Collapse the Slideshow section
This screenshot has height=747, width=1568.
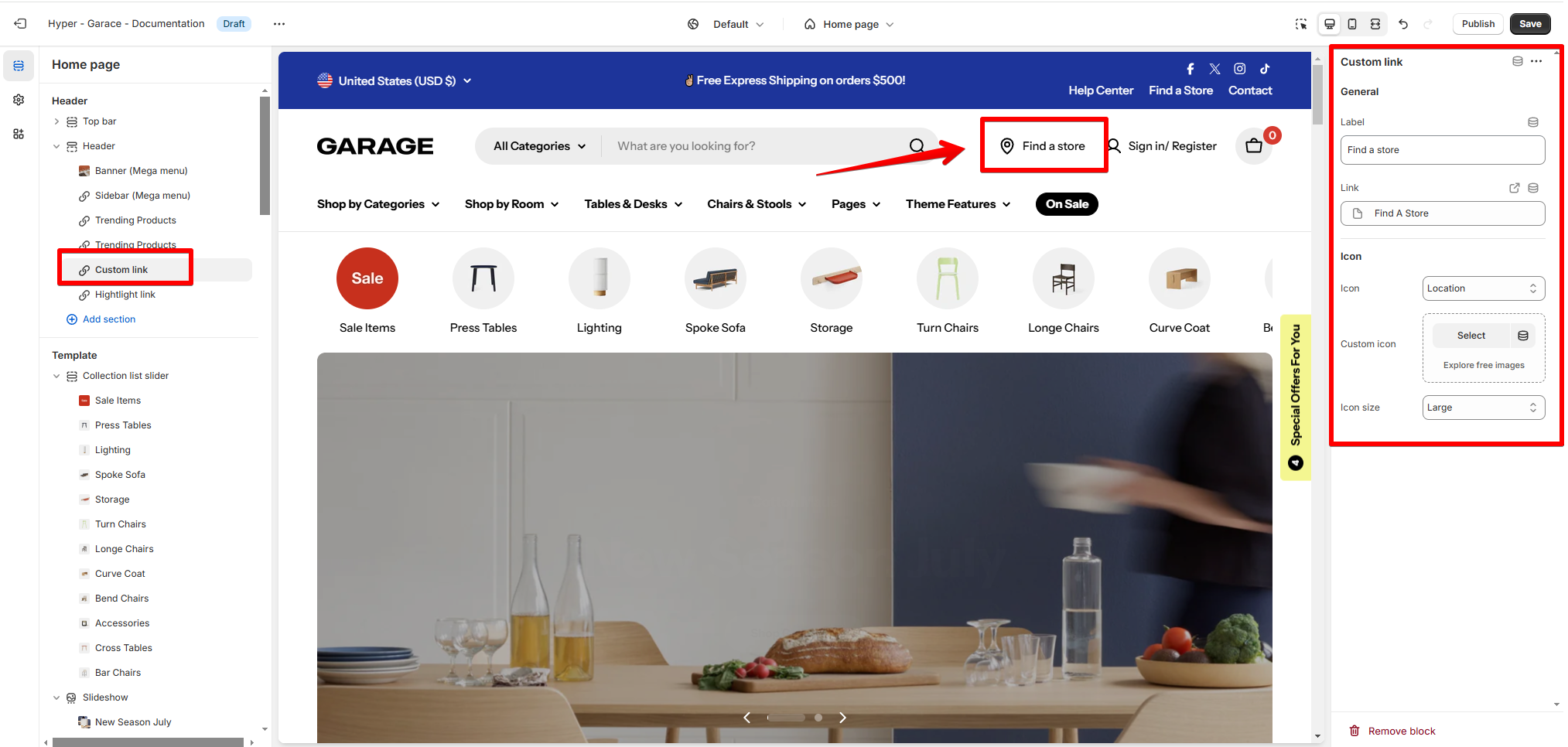pyautogui.click(x=56, y=698)
